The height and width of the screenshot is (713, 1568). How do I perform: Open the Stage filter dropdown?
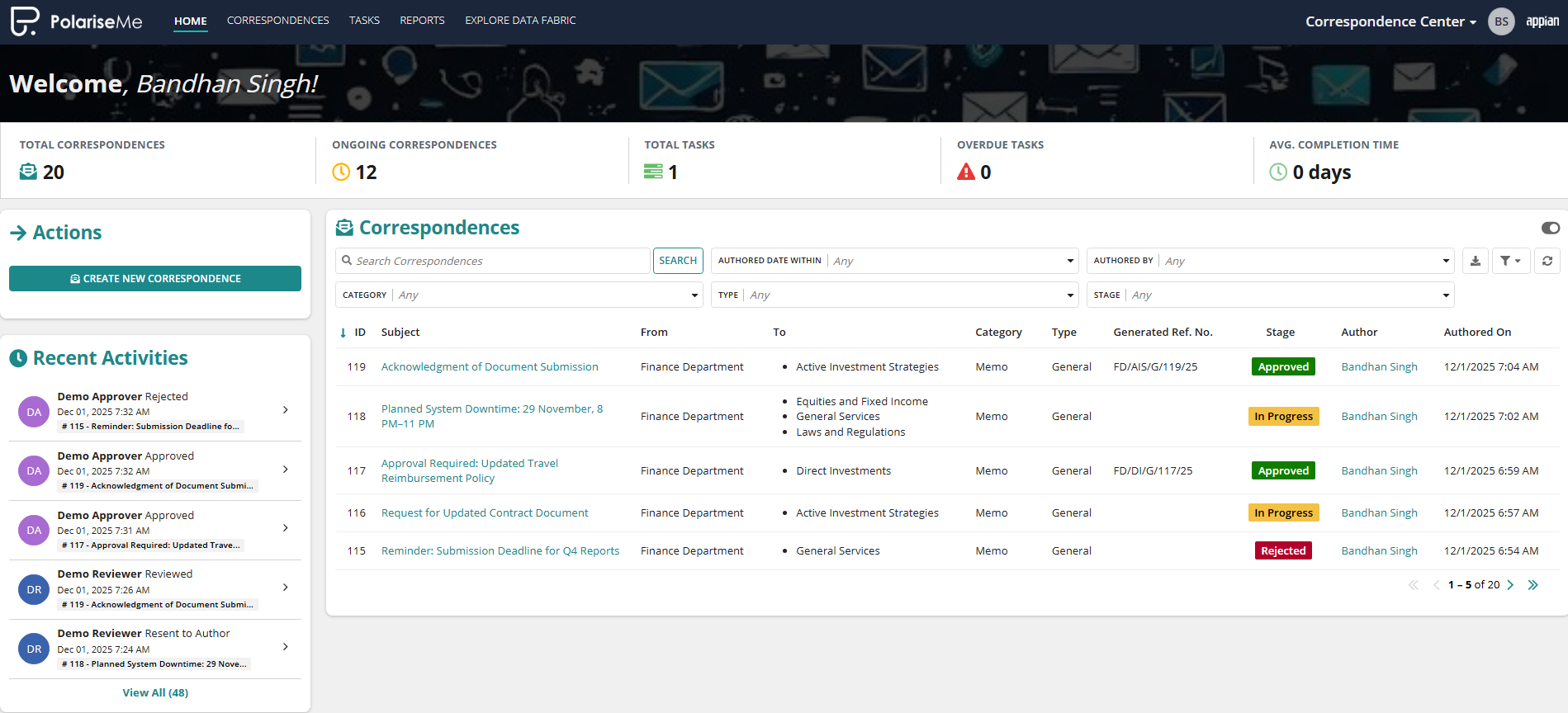point(1445,295)
